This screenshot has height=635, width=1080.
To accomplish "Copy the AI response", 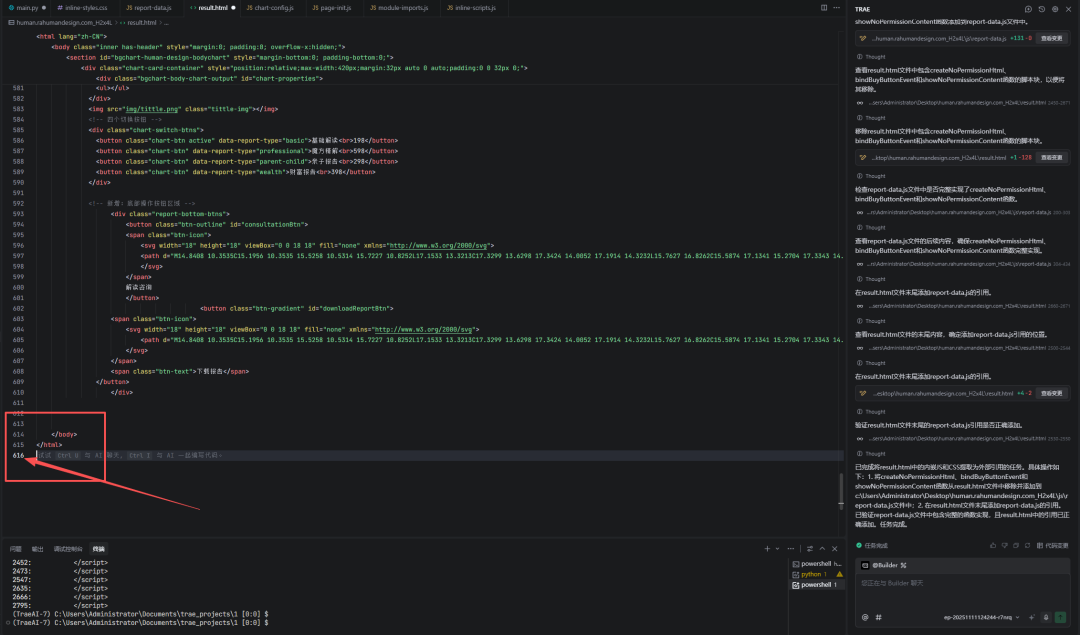I will 1016,545.
